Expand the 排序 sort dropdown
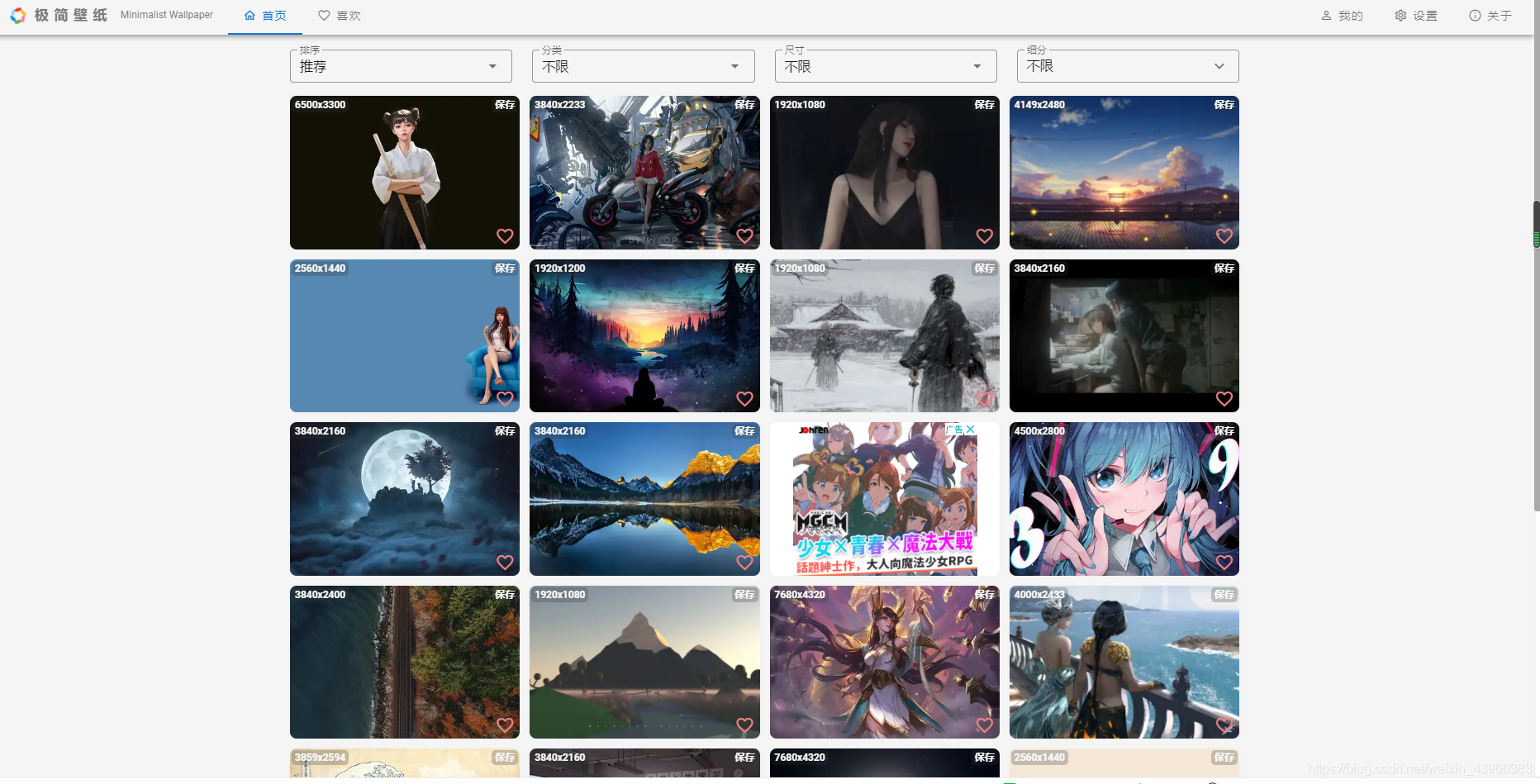Image resolution: width=1540 pixels, height=784 pixels. click(401, 66)
